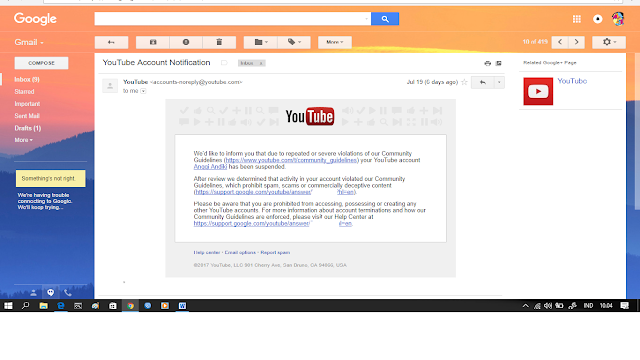Open the contacts tab in chat panel

[x=33, y=293]
